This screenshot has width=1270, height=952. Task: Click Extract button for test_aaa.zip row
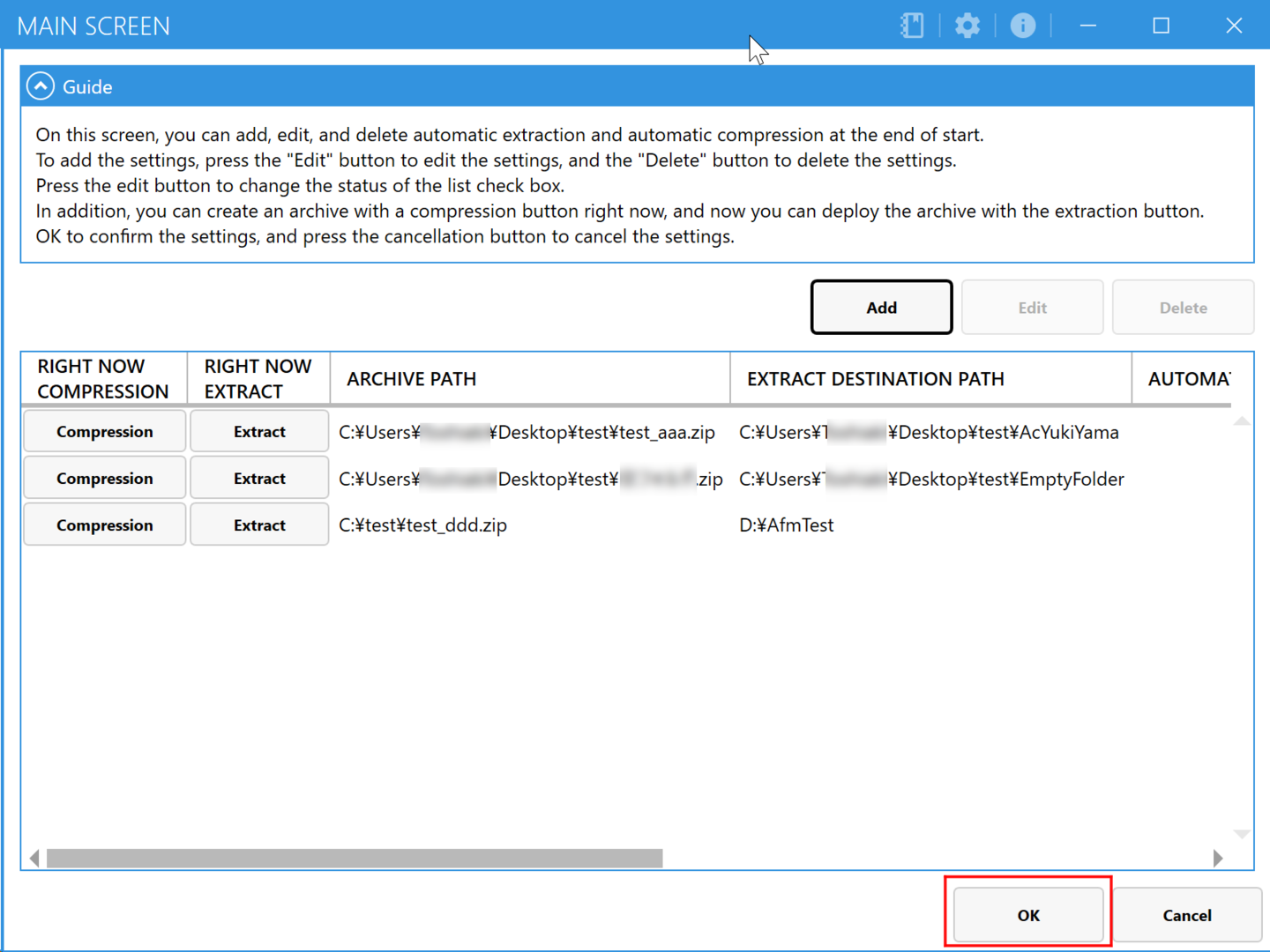tap(259, 432)
